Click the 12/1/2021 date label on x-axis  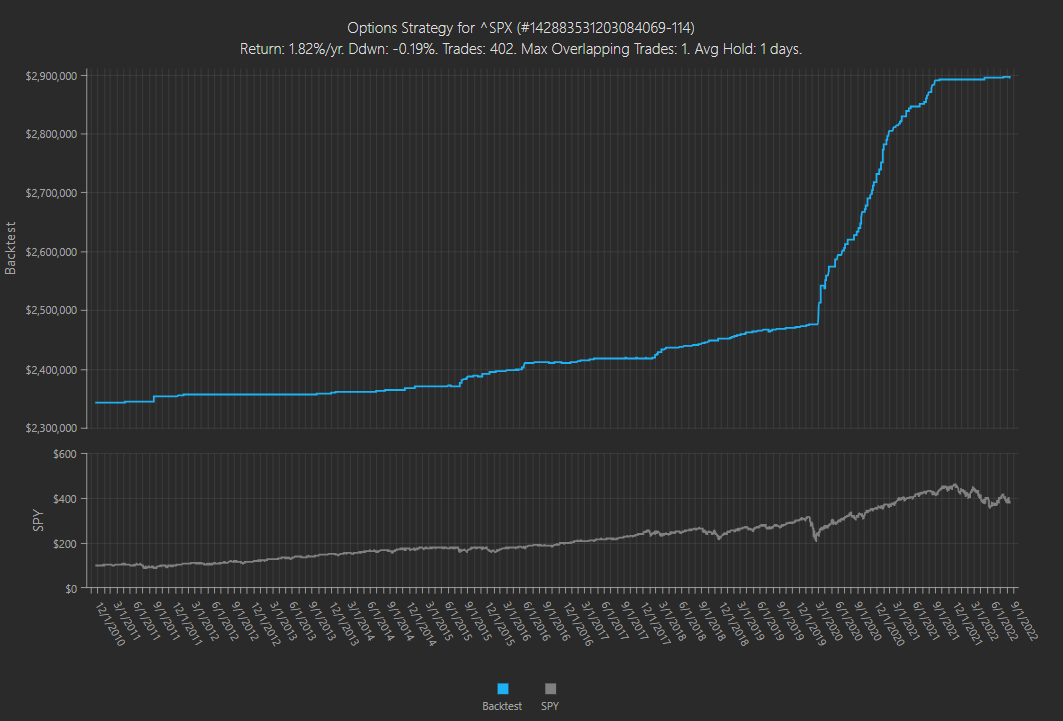click(x=967, y=623)
